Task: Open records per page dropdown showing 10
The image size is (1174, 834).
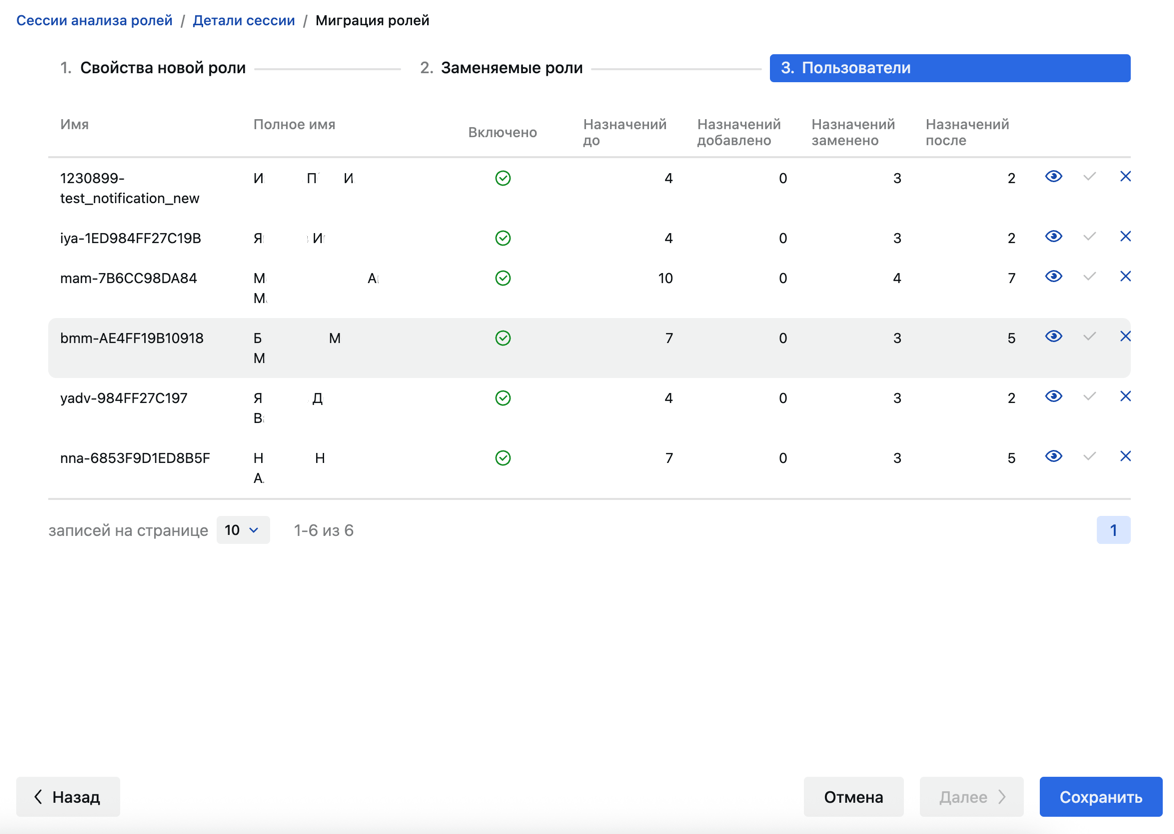Action: pyautogui.click(x=243, y=530)
